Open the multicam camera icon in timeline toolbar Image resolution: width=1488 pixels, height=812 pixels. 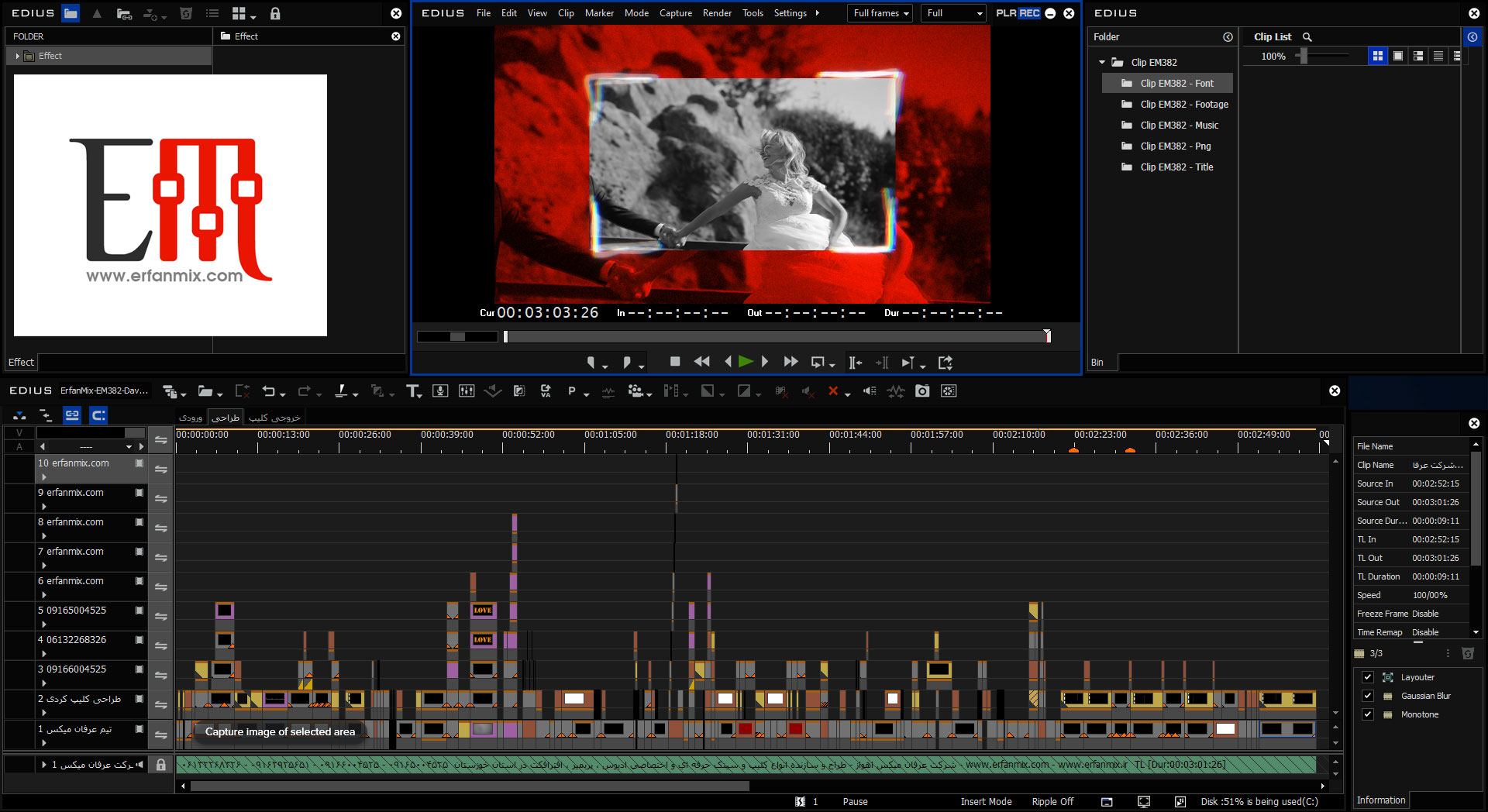click(636, 391)
